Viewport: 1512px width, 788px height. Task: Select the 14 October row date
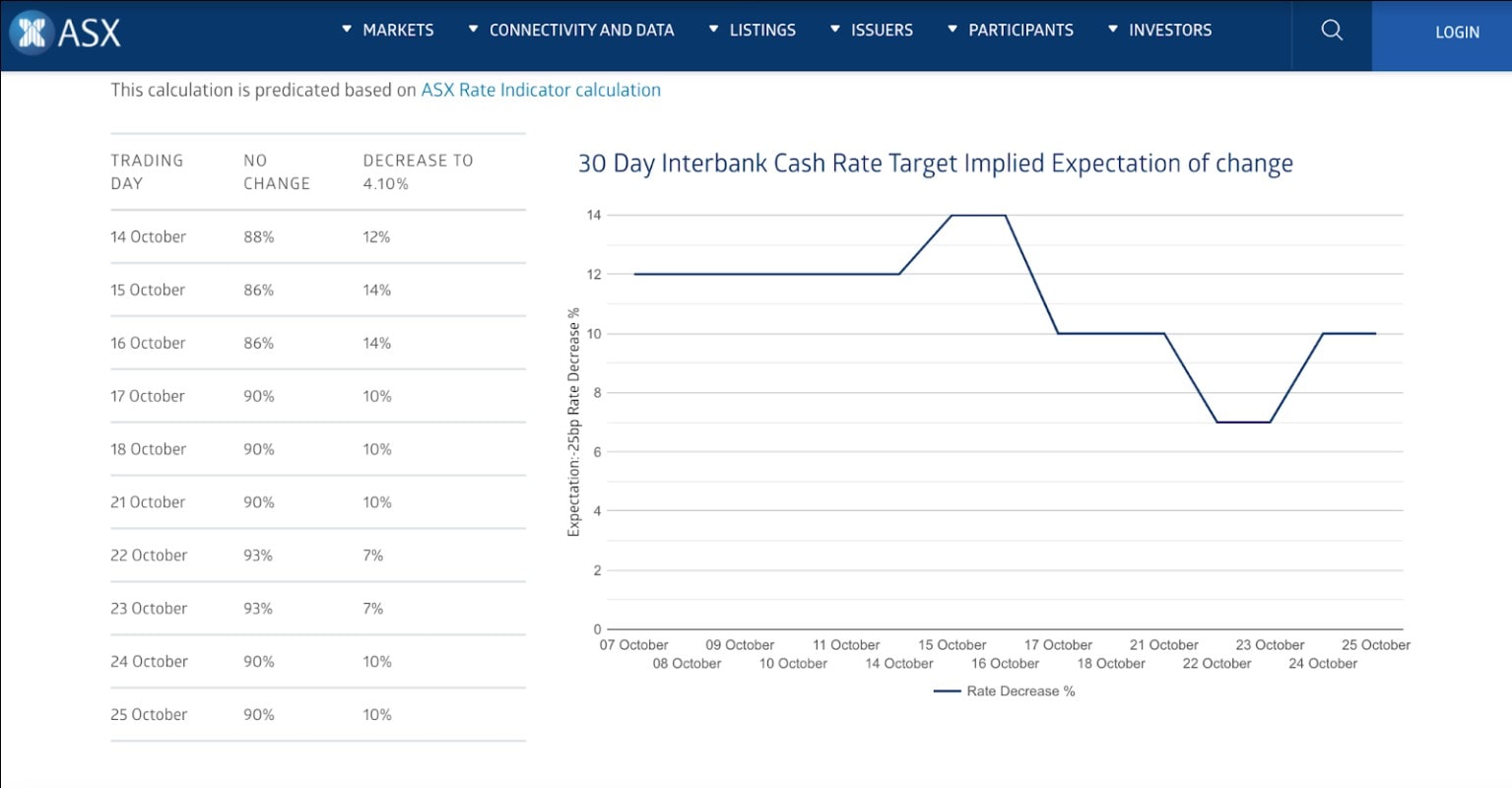tap(148, 237)
